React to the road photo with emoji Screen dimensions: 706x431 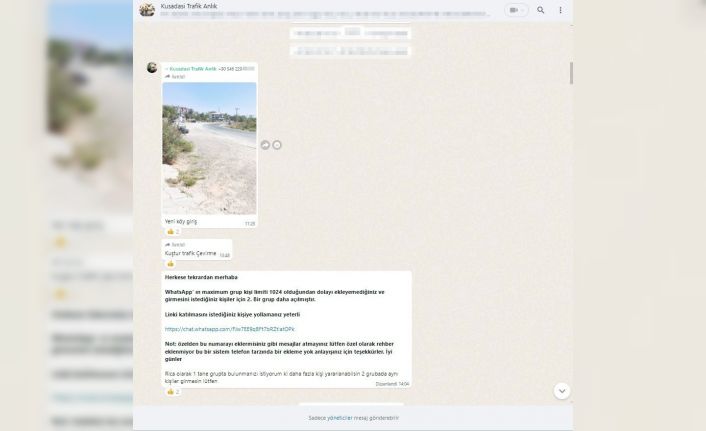(277, 145)
